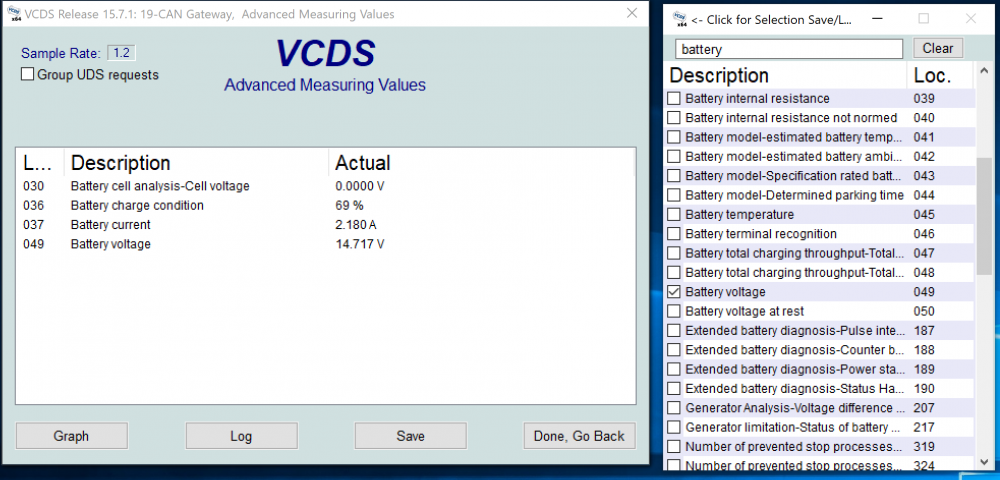
Task: Check Extended battery diagnosis-Counter item 188
Action: point(674,350)
